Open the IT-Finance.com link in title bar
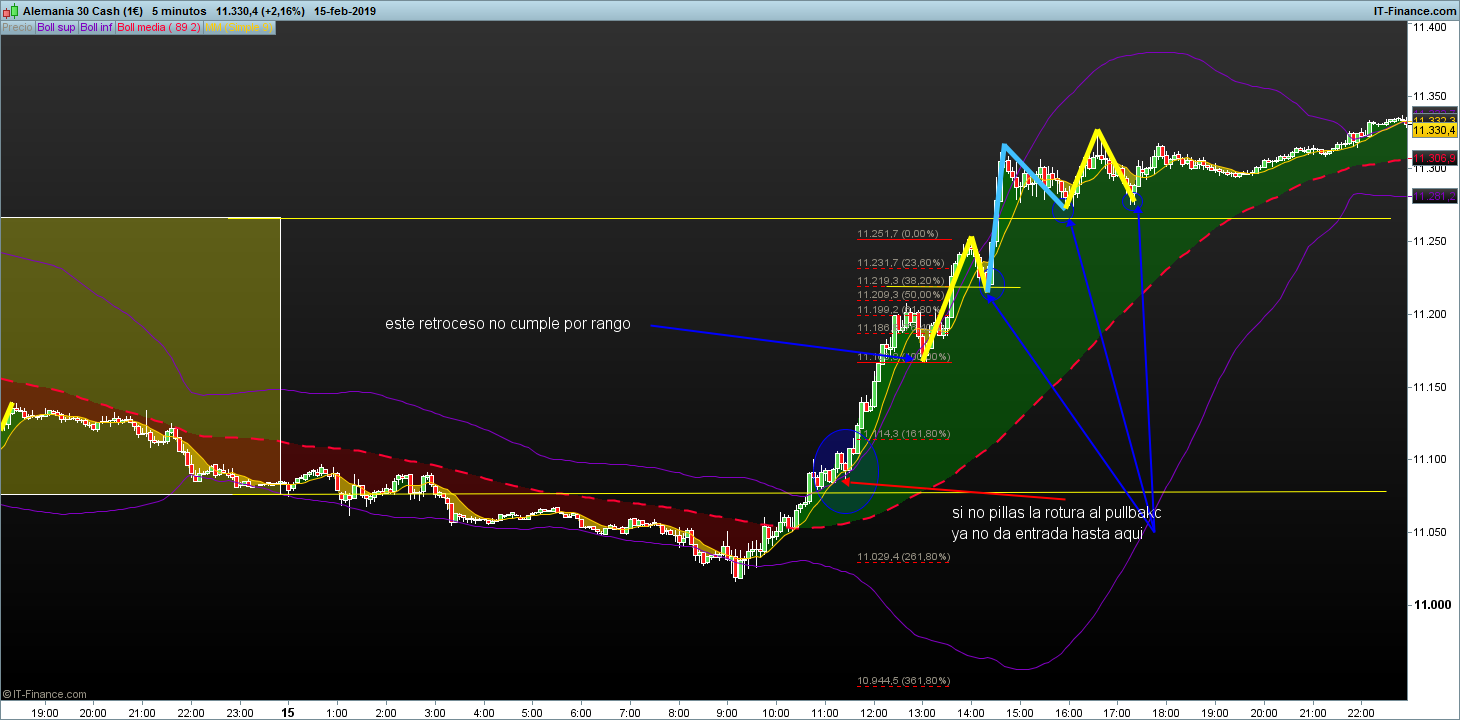This screenshot has width=1460, height=720. (x=1415, y=10)
